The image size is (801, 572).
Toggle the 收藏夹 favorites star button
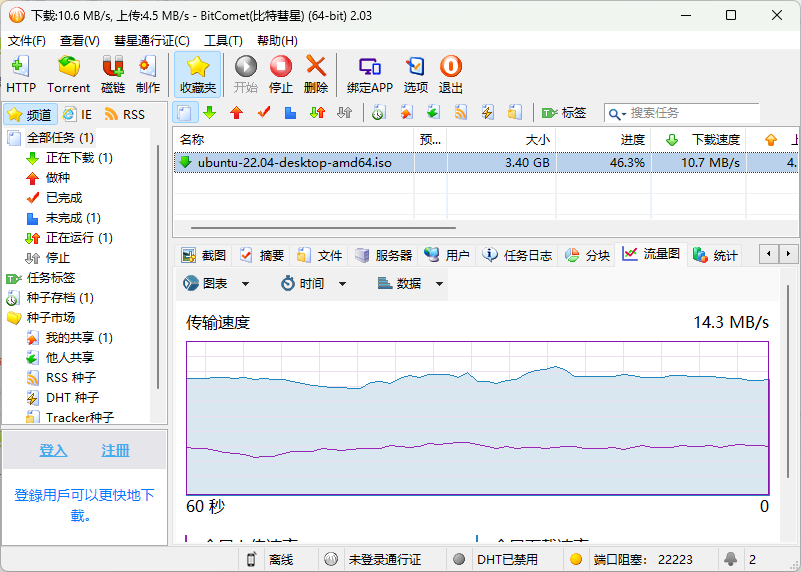click(x=198, y=75)
